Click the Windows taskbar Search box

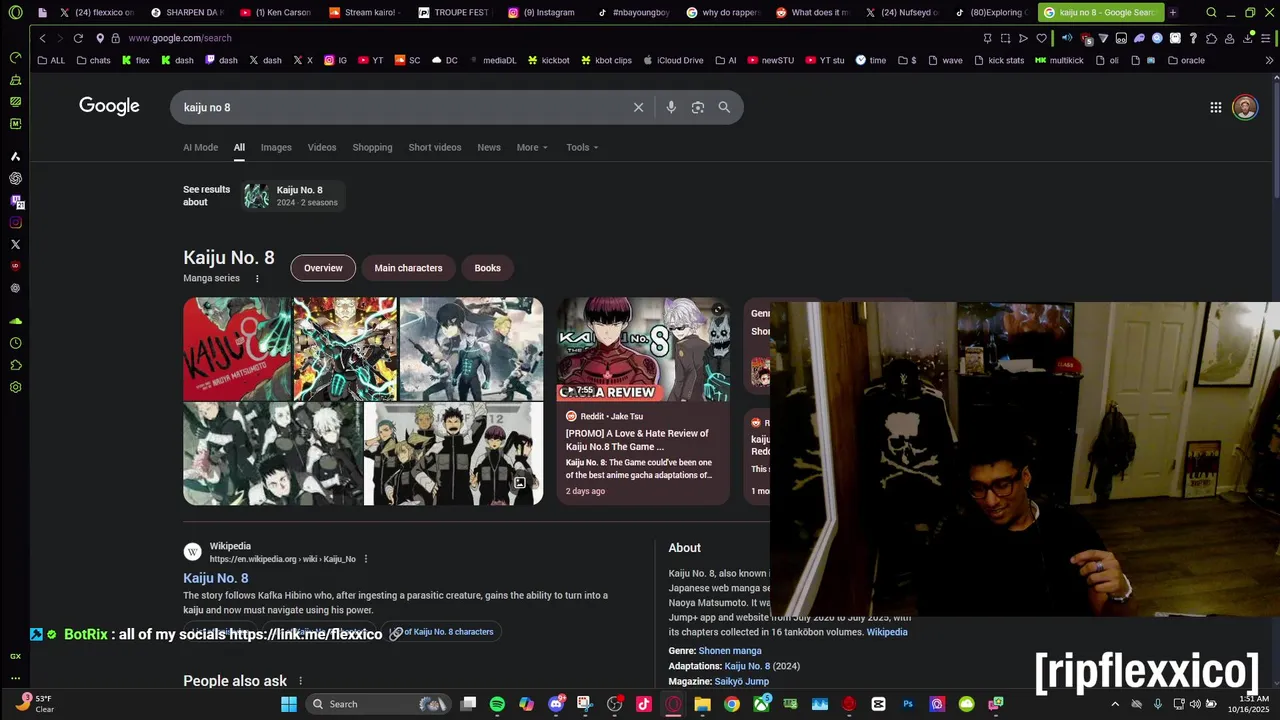click(x=377, y=704)
